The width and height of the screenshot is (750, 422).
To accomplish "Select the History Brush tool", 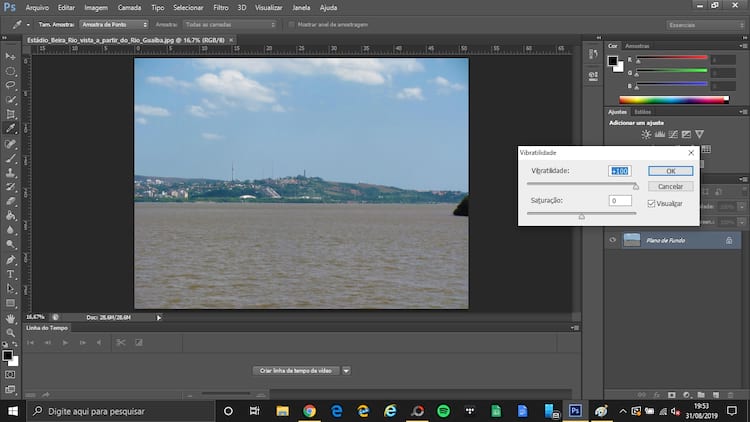I will click(x=10, y=187).
